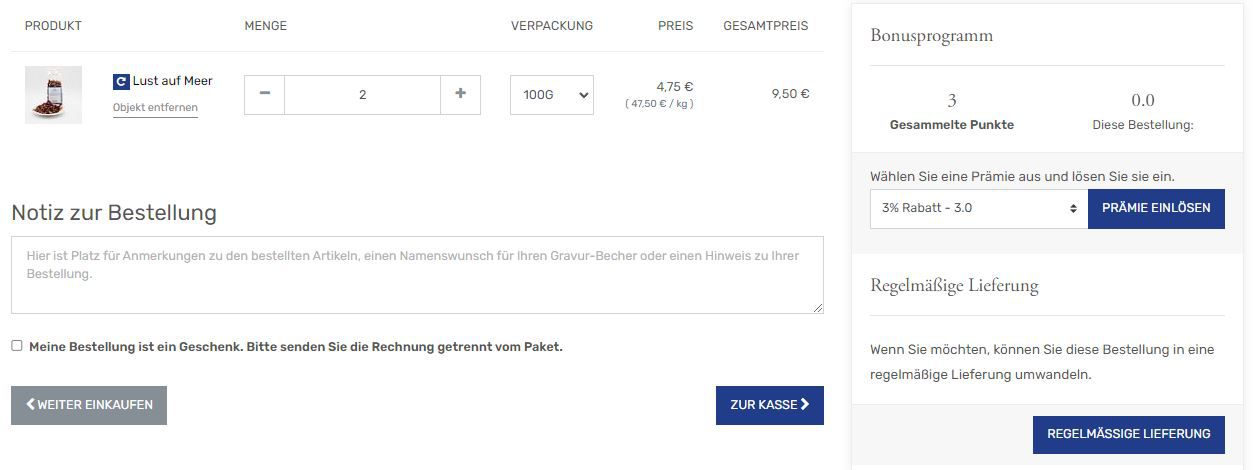The image size is (1253, 470).
Task: Click the Gesammelte Punkte value
Action: [951, 100]
